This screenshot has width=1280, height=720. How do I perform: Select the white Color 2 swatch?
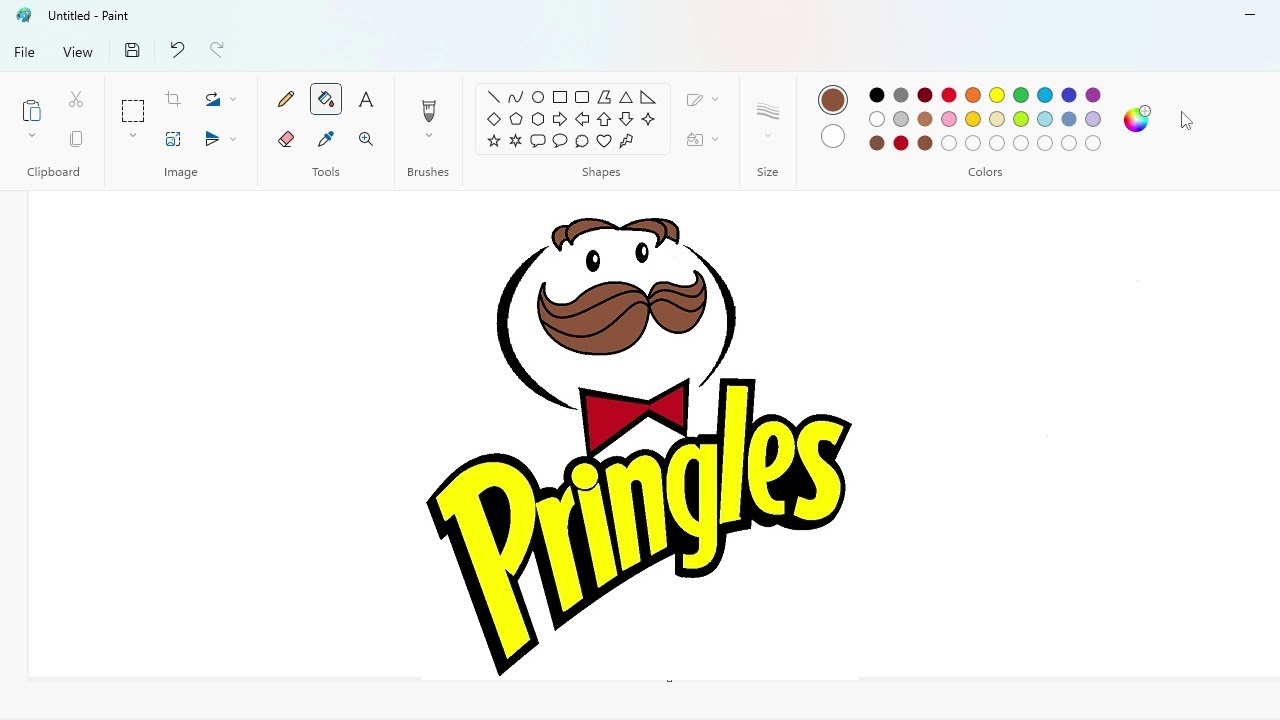click(833, 137)
